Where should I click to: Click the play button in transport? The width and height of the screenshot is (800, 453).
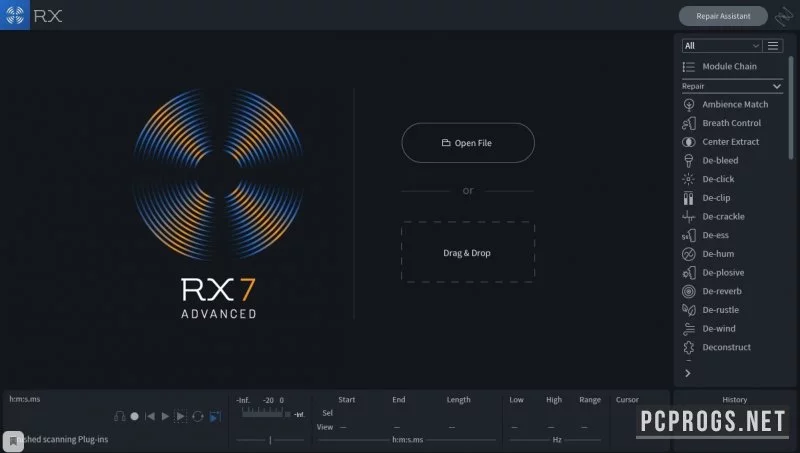(x=165, y=416)
